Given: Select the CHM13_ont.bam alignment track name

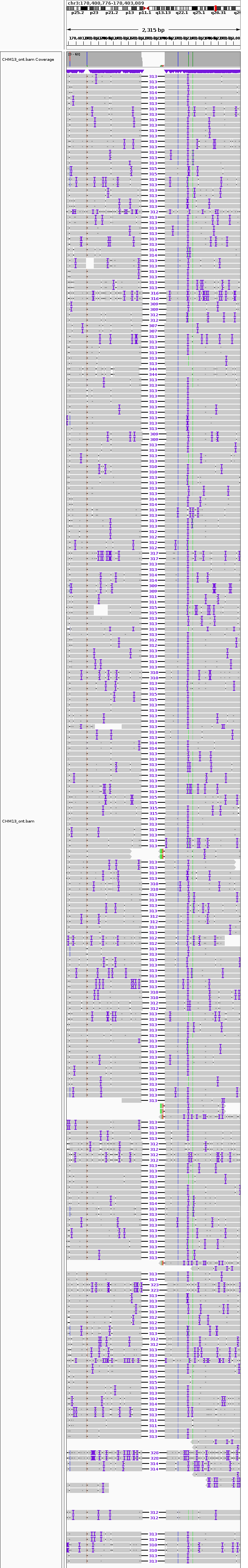Looking at the screenshot, I should (18, 821).
